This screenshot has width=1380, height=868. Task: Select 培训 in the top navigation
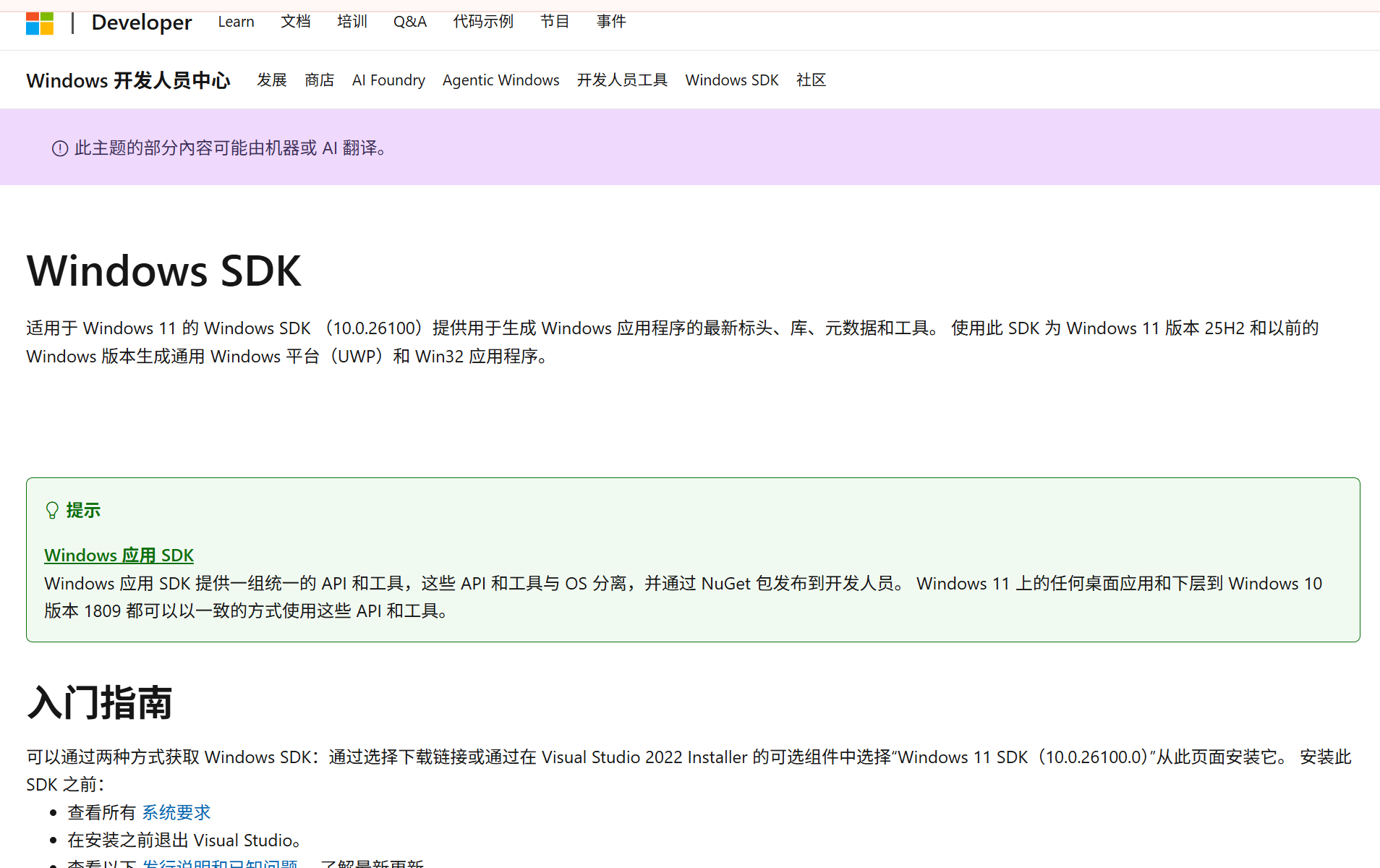coord(352,22)
